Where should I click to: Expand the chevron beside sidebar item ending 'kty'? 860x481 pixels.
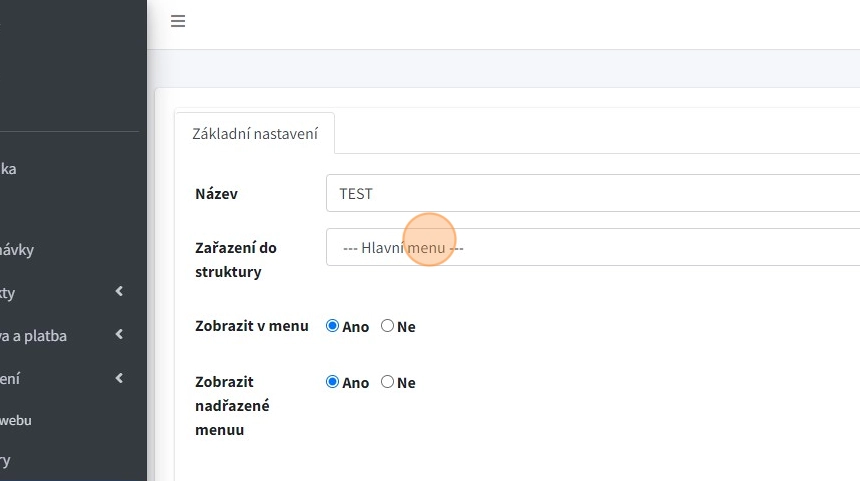[x=119, y=292]
